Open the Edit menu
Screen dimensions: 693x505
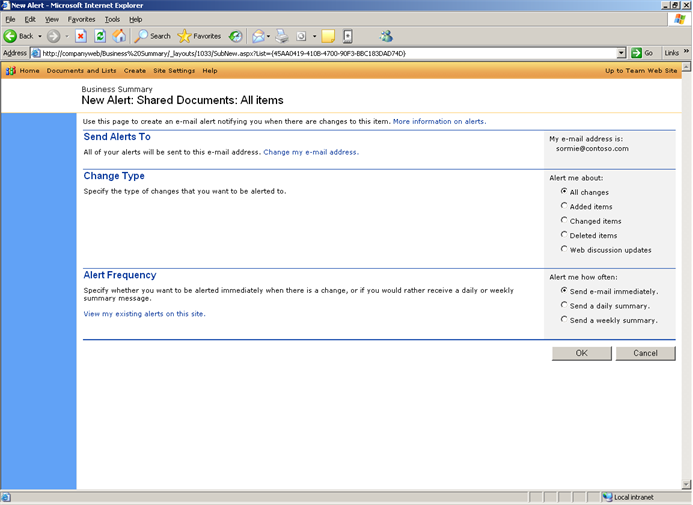click(x=30, y=19)
